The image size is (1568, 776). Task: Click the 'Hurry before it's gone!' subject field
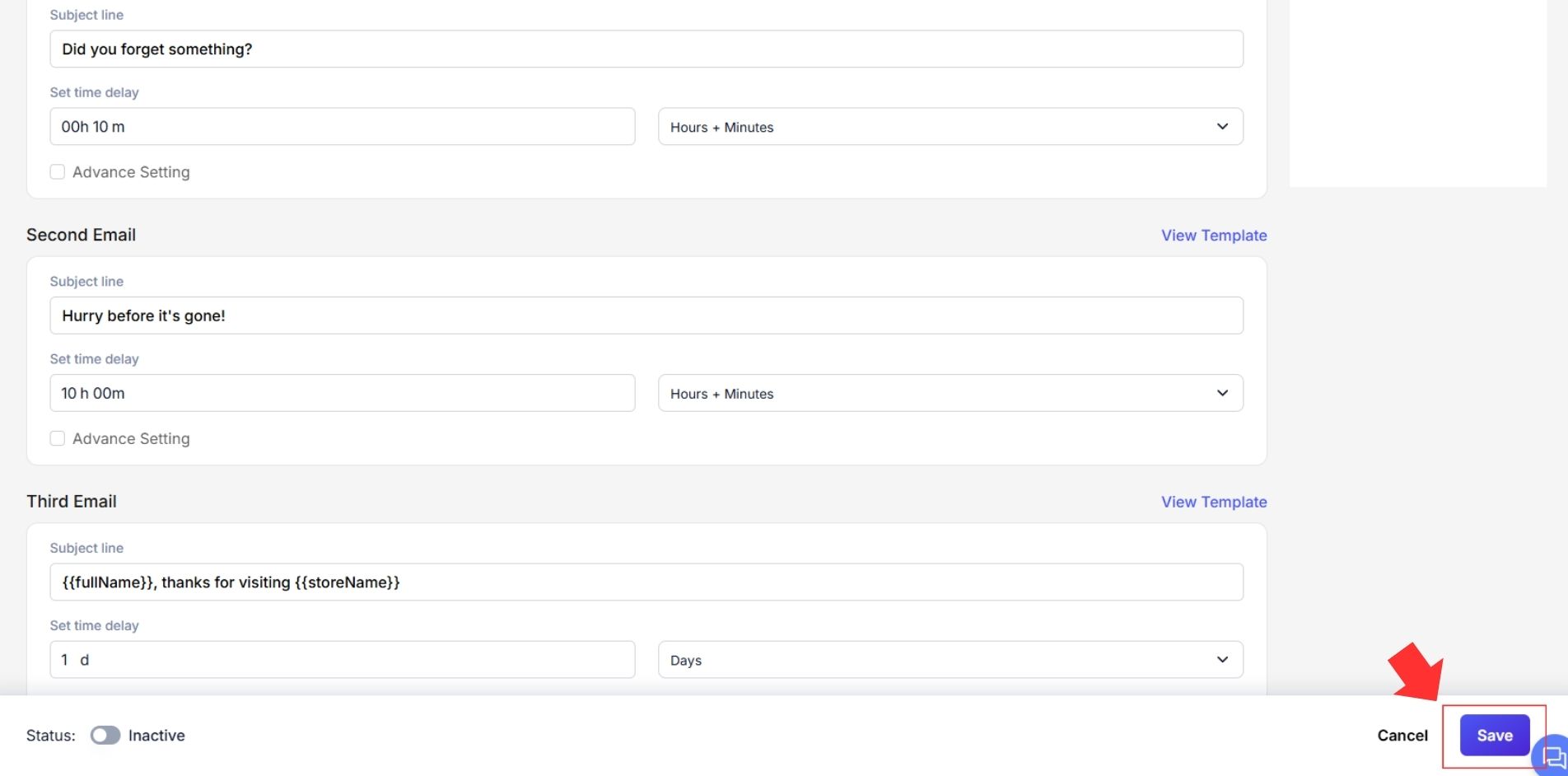(646, 316)
